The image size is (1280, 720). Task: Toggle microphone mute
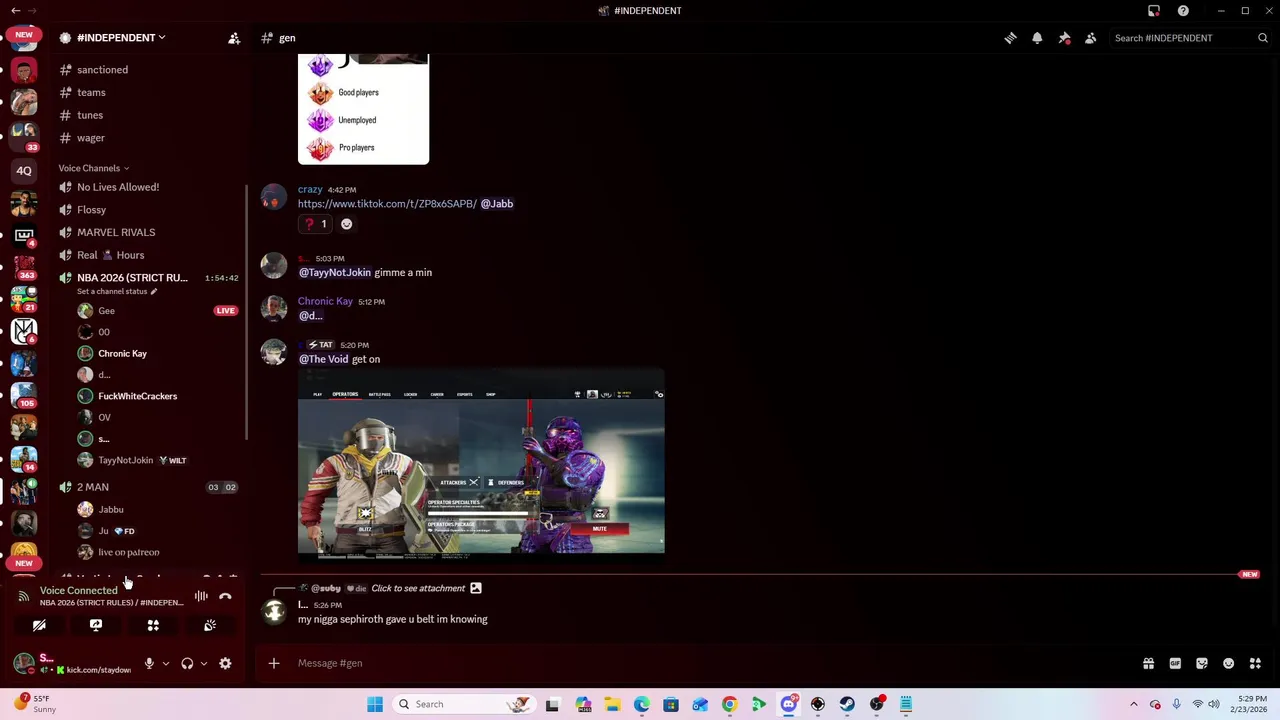point(149,663)
